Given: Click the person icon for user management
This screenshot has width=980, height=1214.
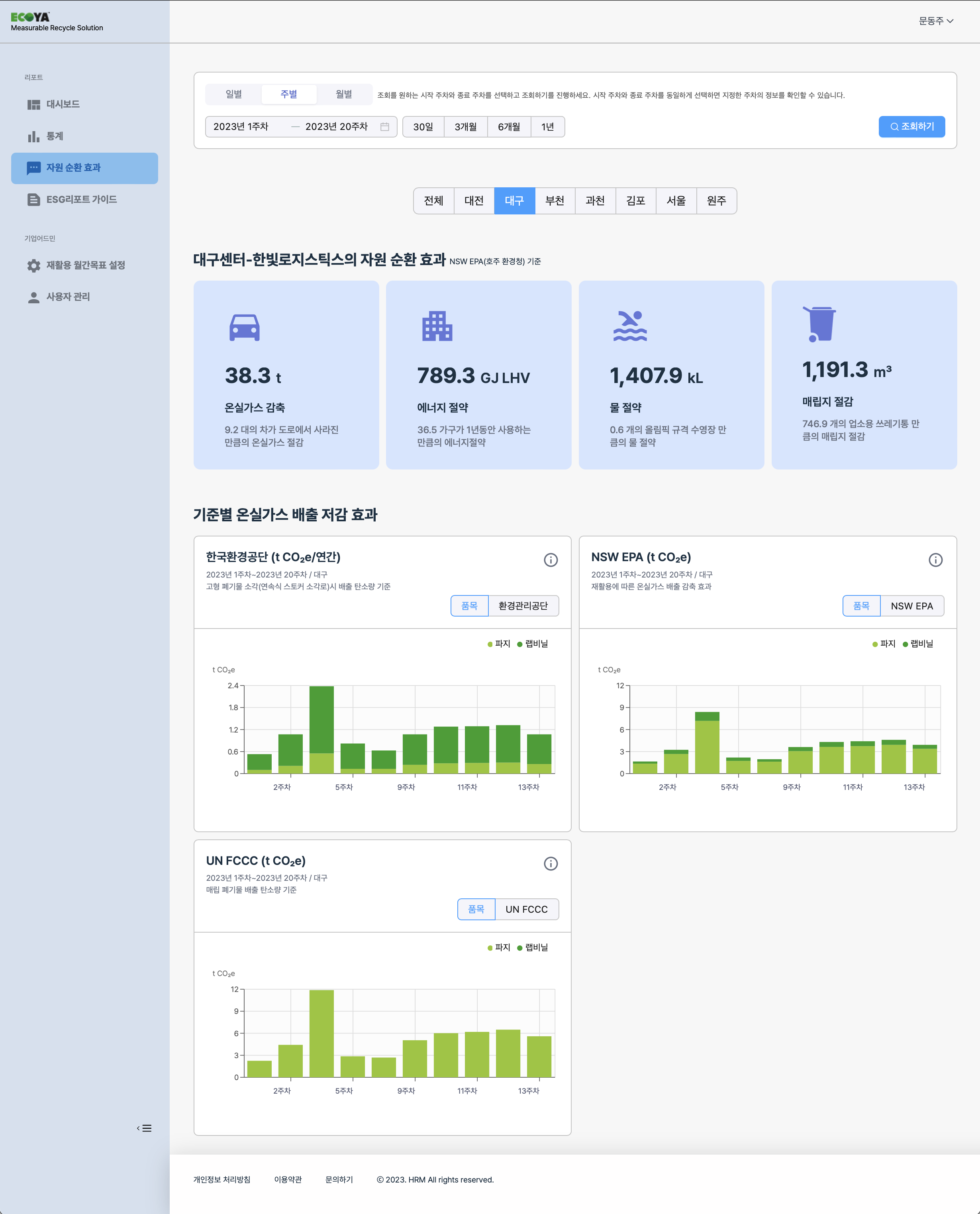Looking at the screenshot, I should point(34,297).
